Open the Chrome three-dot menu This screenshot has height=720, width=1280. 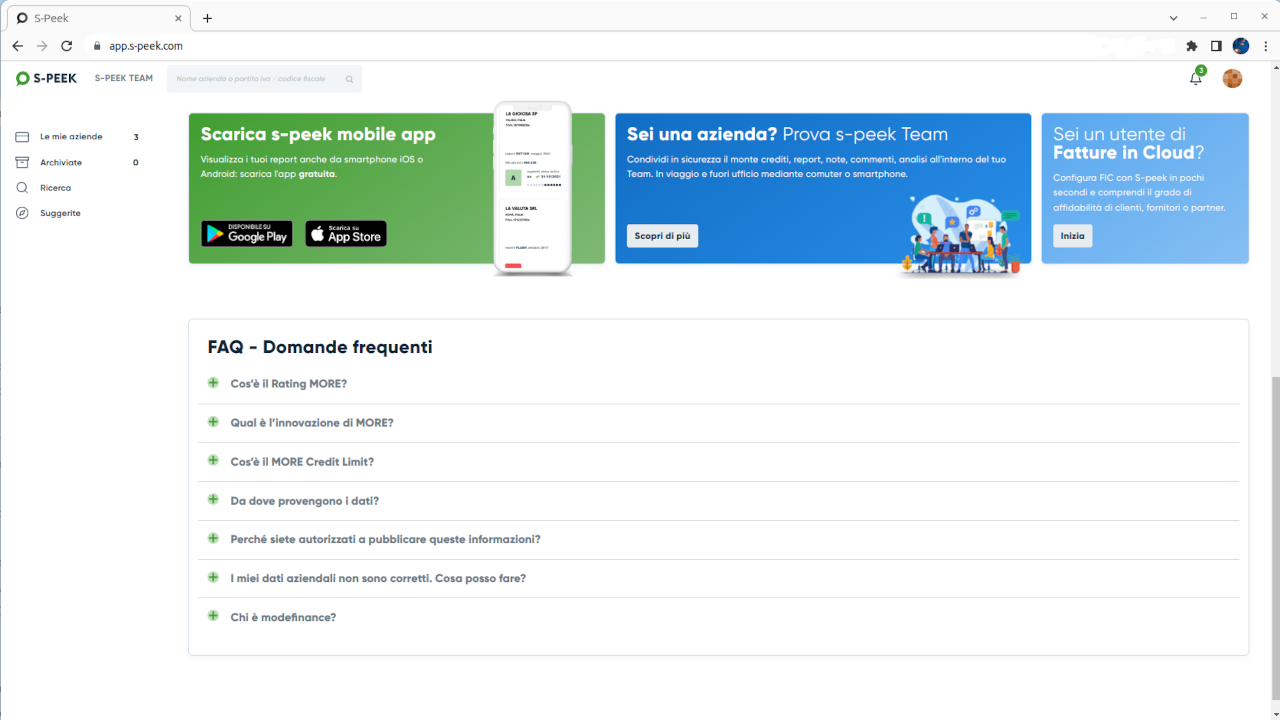coord(1265,46)
